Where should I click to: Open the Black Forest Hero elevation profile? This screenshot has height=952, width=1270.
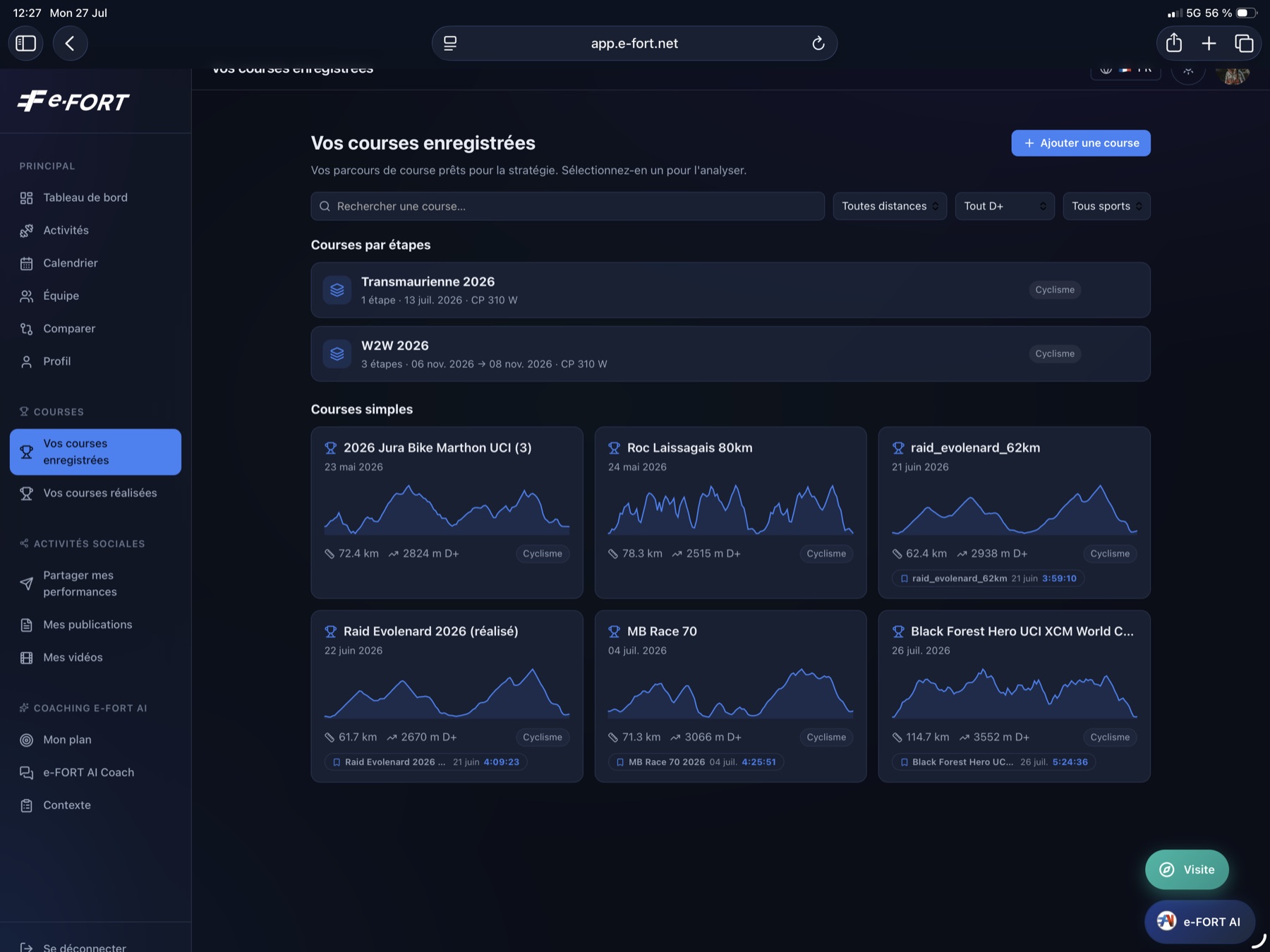[1014, 693]
